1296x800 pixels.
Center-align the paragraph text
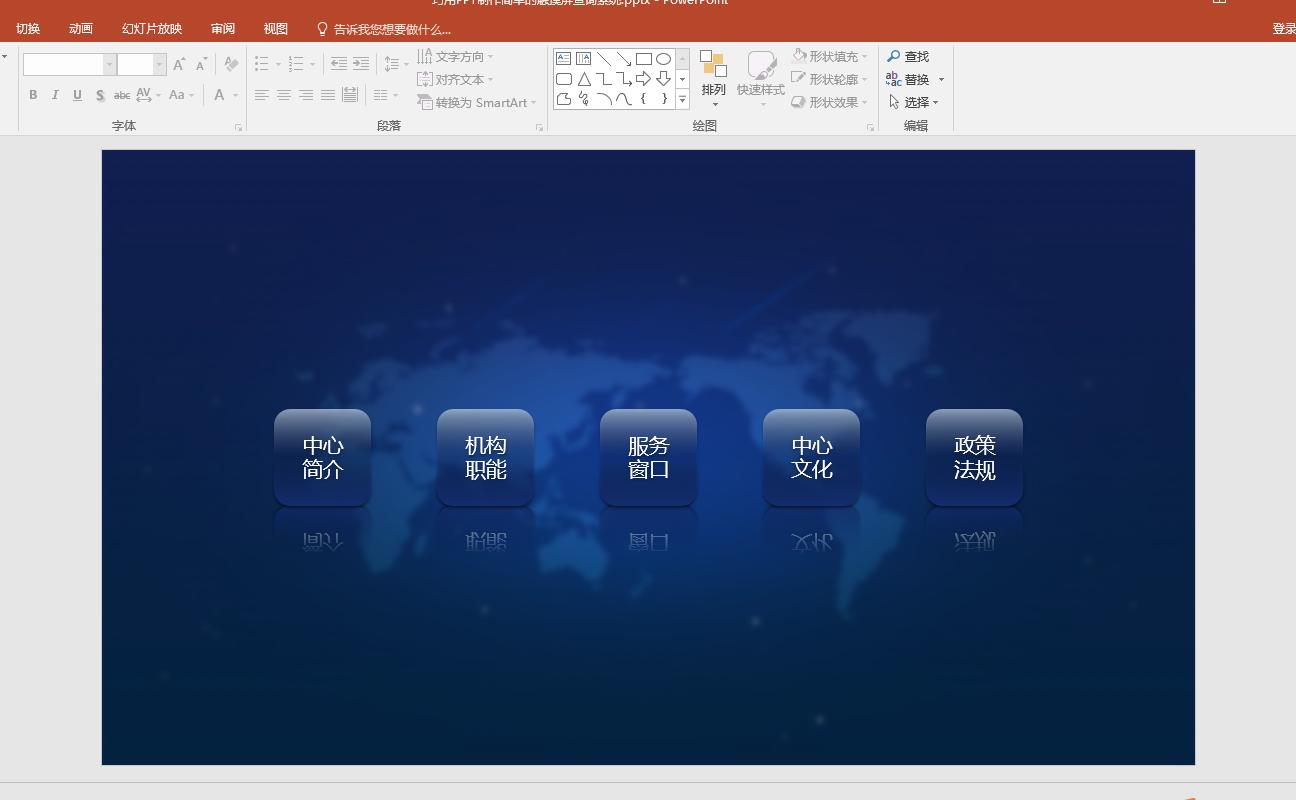(284, 95)
